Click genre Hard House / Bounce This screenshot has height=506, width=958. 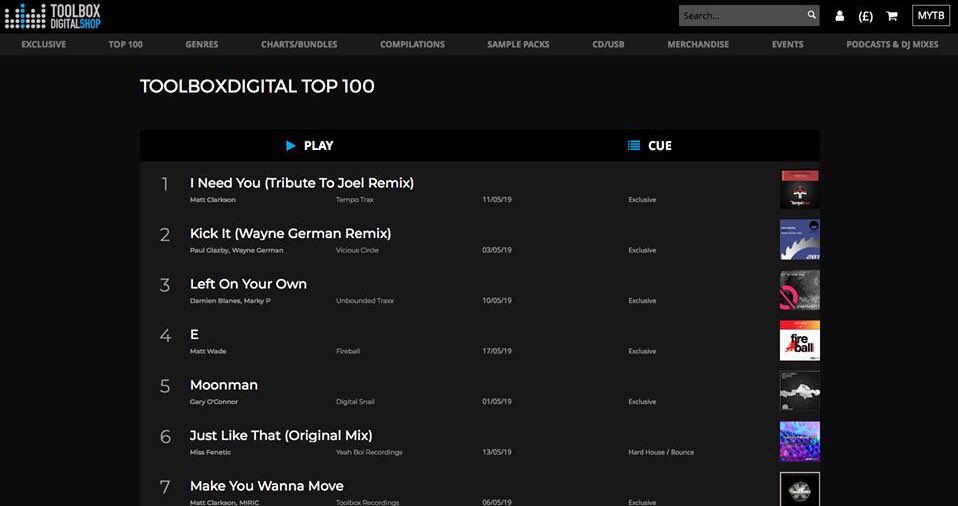661,452
